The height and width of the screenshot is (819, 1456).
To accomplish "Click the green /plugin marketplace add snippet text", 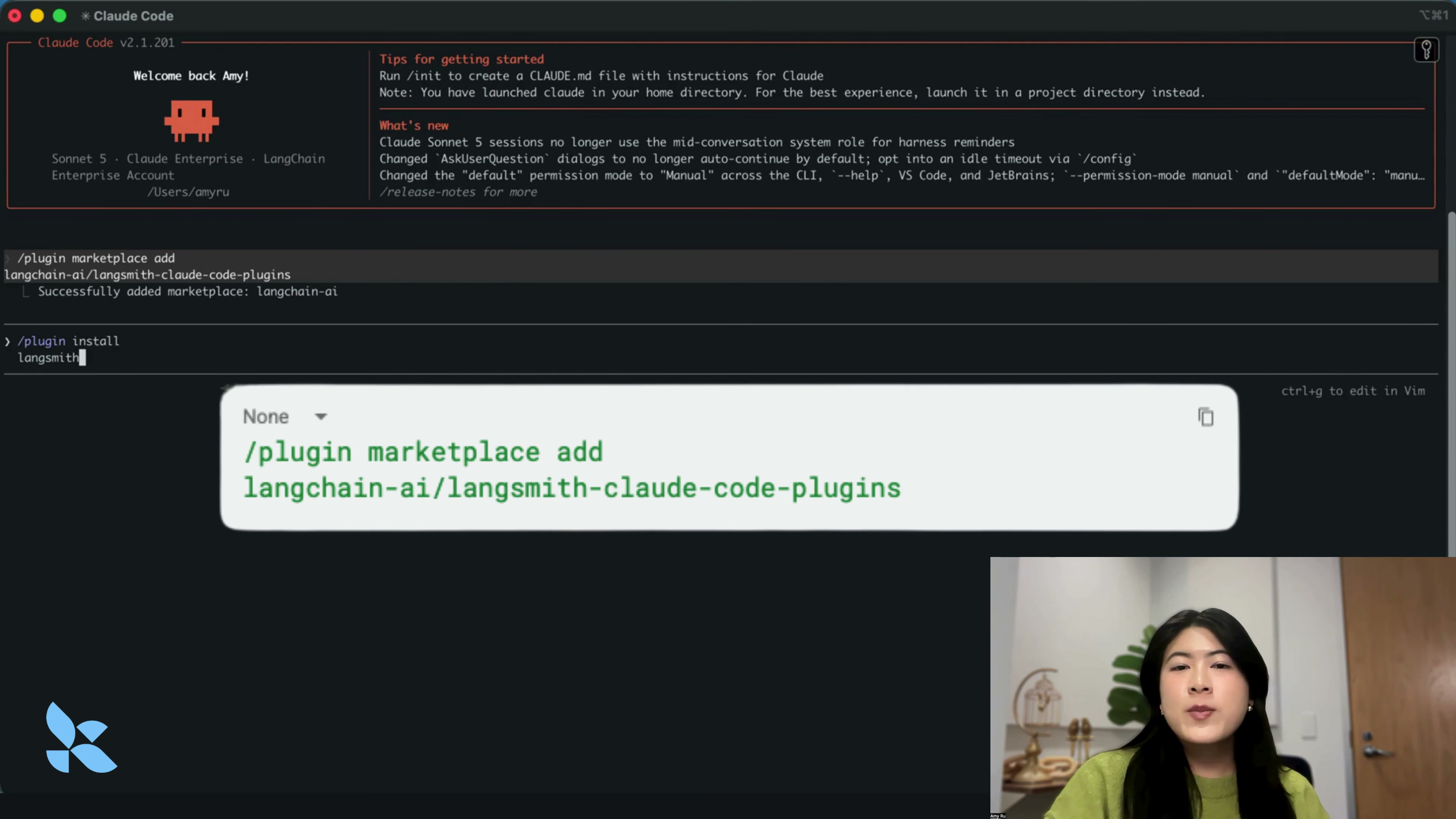I will click(571, 470).
